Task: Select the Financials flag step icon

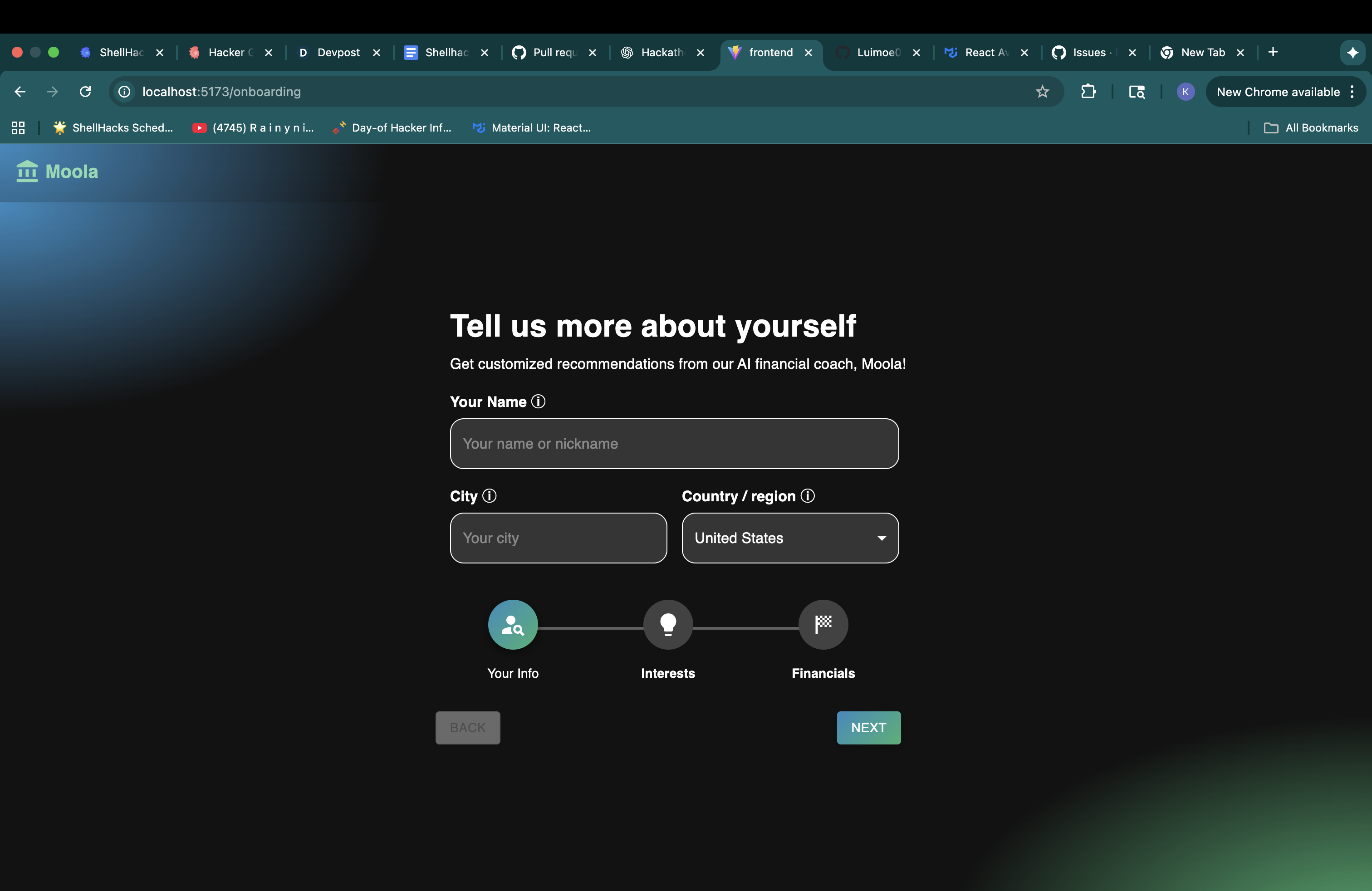Action: tap(823, 624)
